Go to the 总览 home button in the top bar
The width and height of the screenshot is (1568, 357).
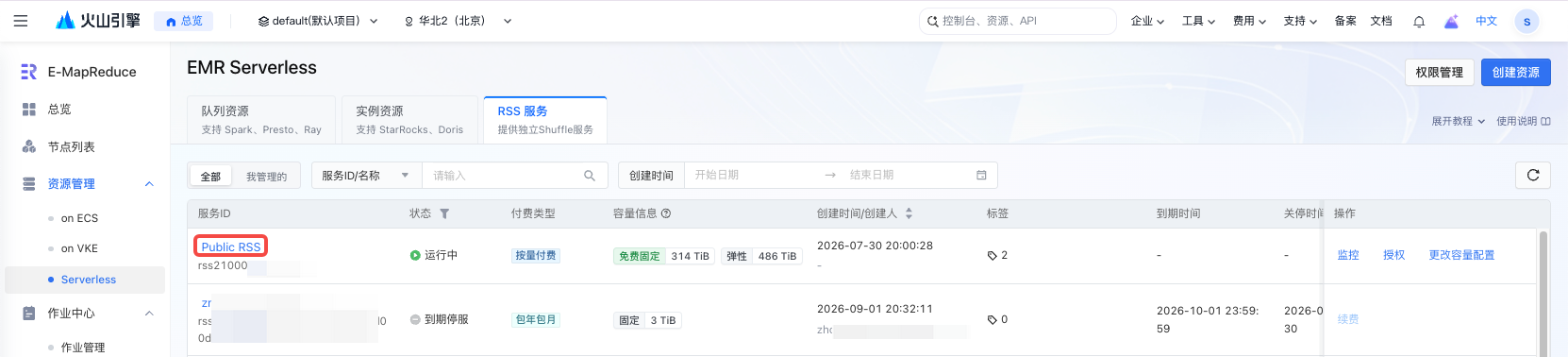click(184, 21)
